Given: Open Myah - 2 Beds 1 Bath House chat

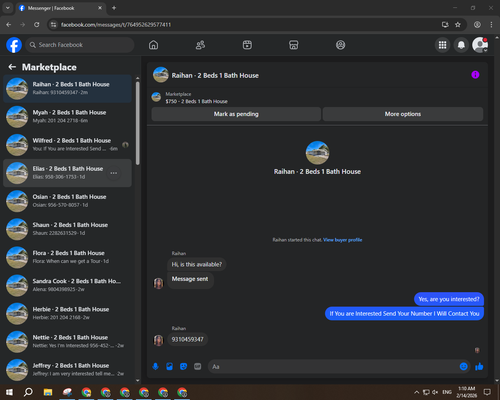Looking at the screenshot, I should tap(68, 117).
